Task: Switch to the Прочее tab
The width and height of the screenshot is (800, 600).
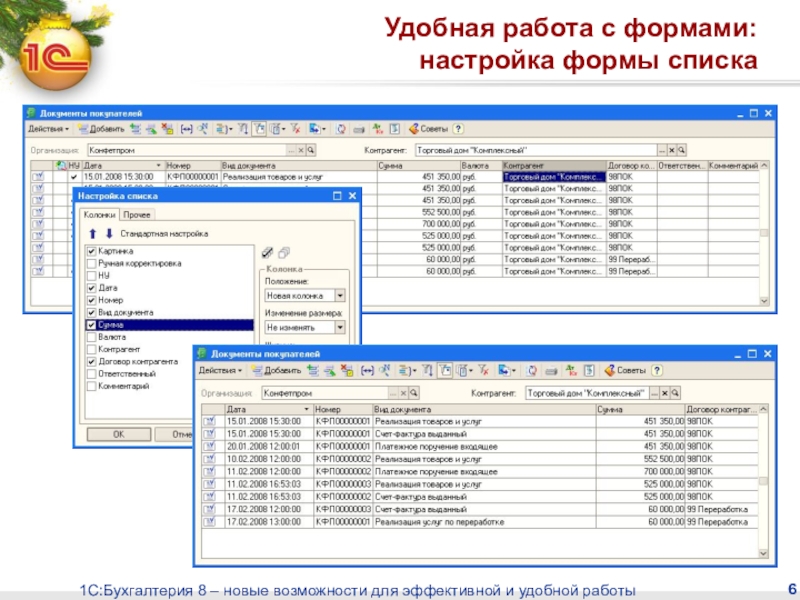Action: click(137, 215)
